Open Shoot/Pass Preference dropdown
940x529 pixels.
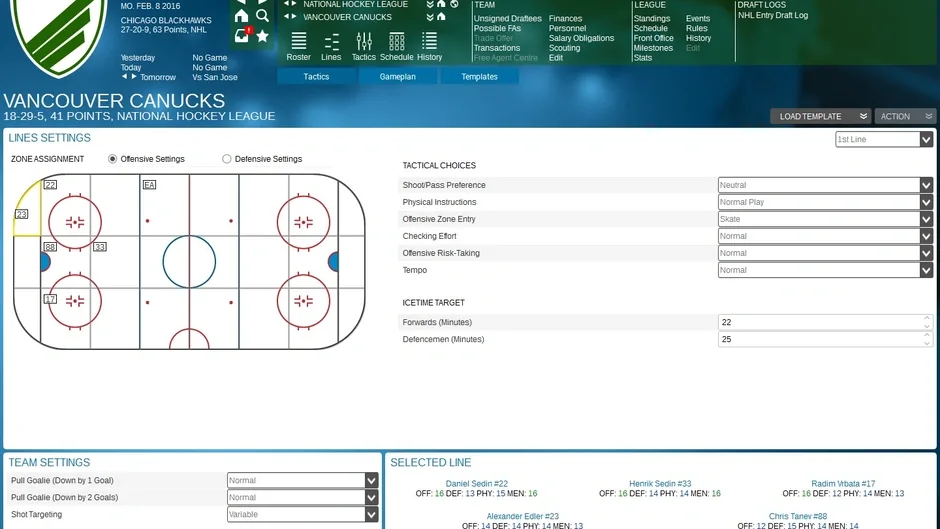[x=825, y=185]
